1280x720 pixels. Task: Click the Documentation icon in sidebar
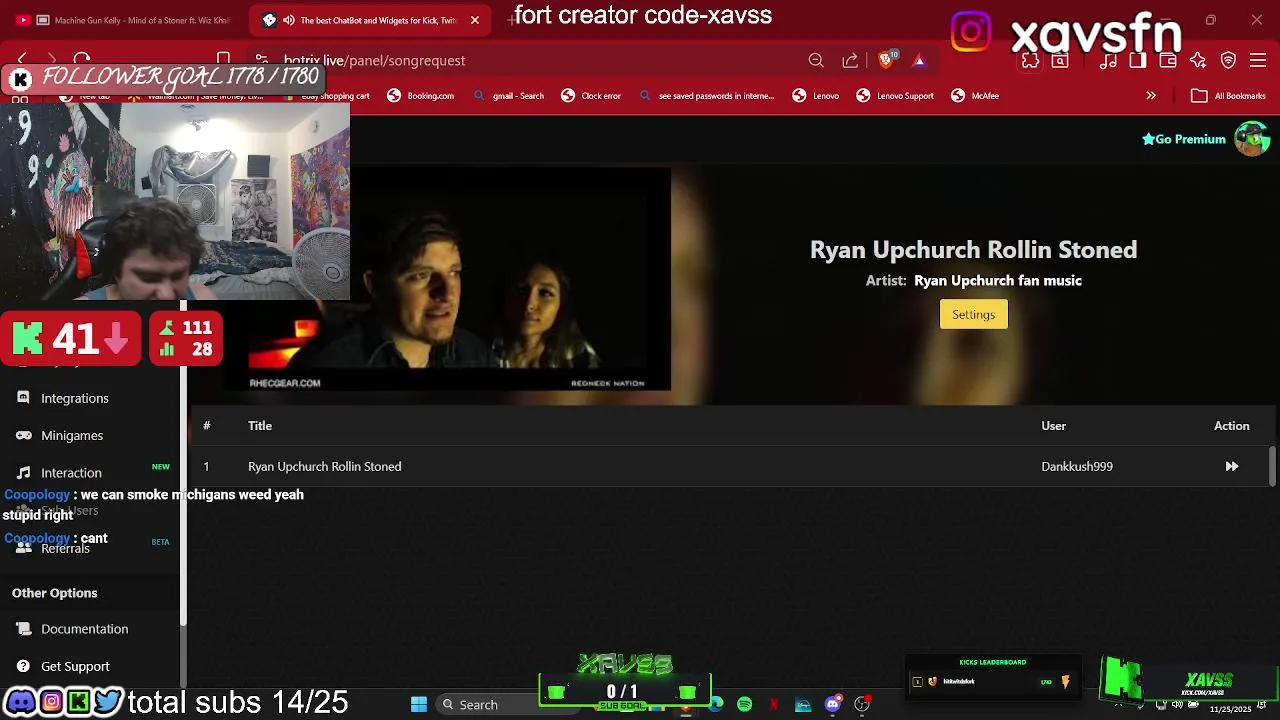pos(23,629)
